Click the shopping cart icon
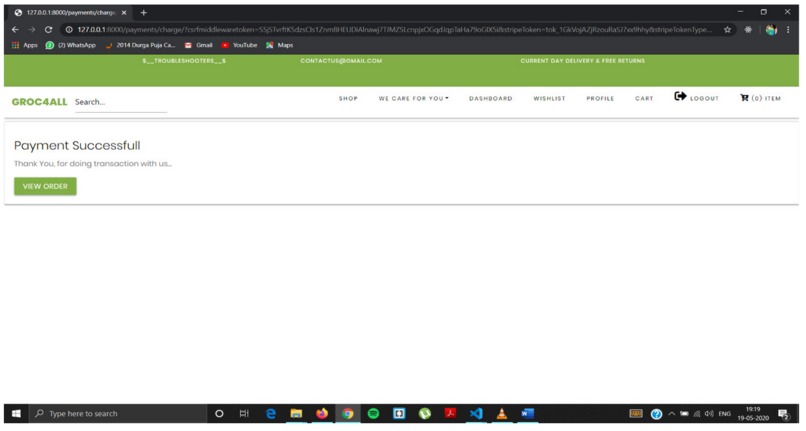The width and height of the screenshot is (806, 431). pos(744,98)
